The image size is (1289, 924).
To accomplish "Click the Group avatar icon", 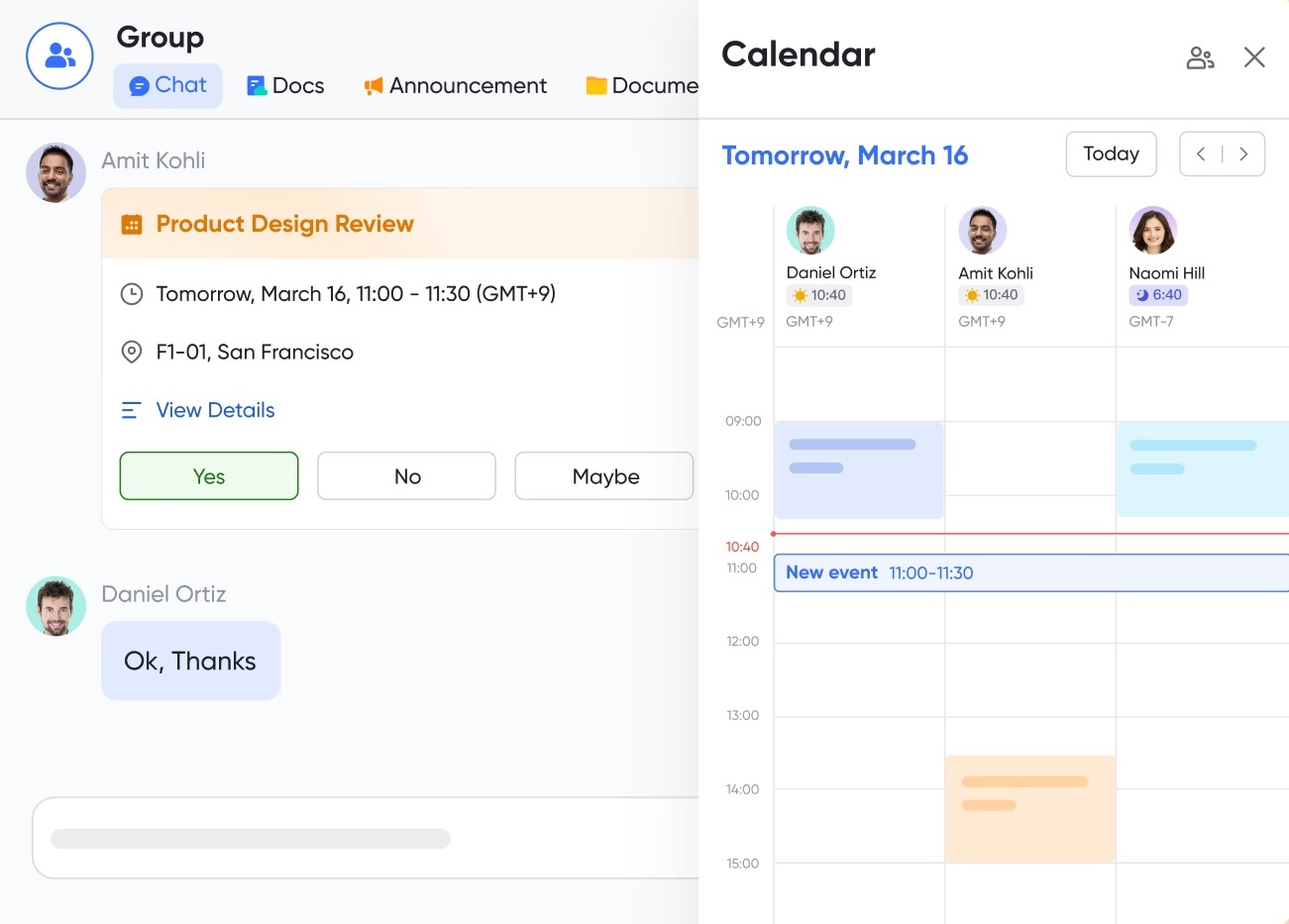I will click(x=59, y=56).
